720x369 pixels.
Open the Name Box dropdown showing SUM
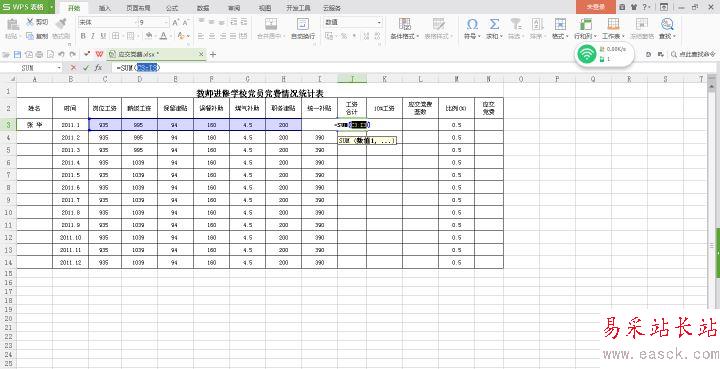(59, 68)
